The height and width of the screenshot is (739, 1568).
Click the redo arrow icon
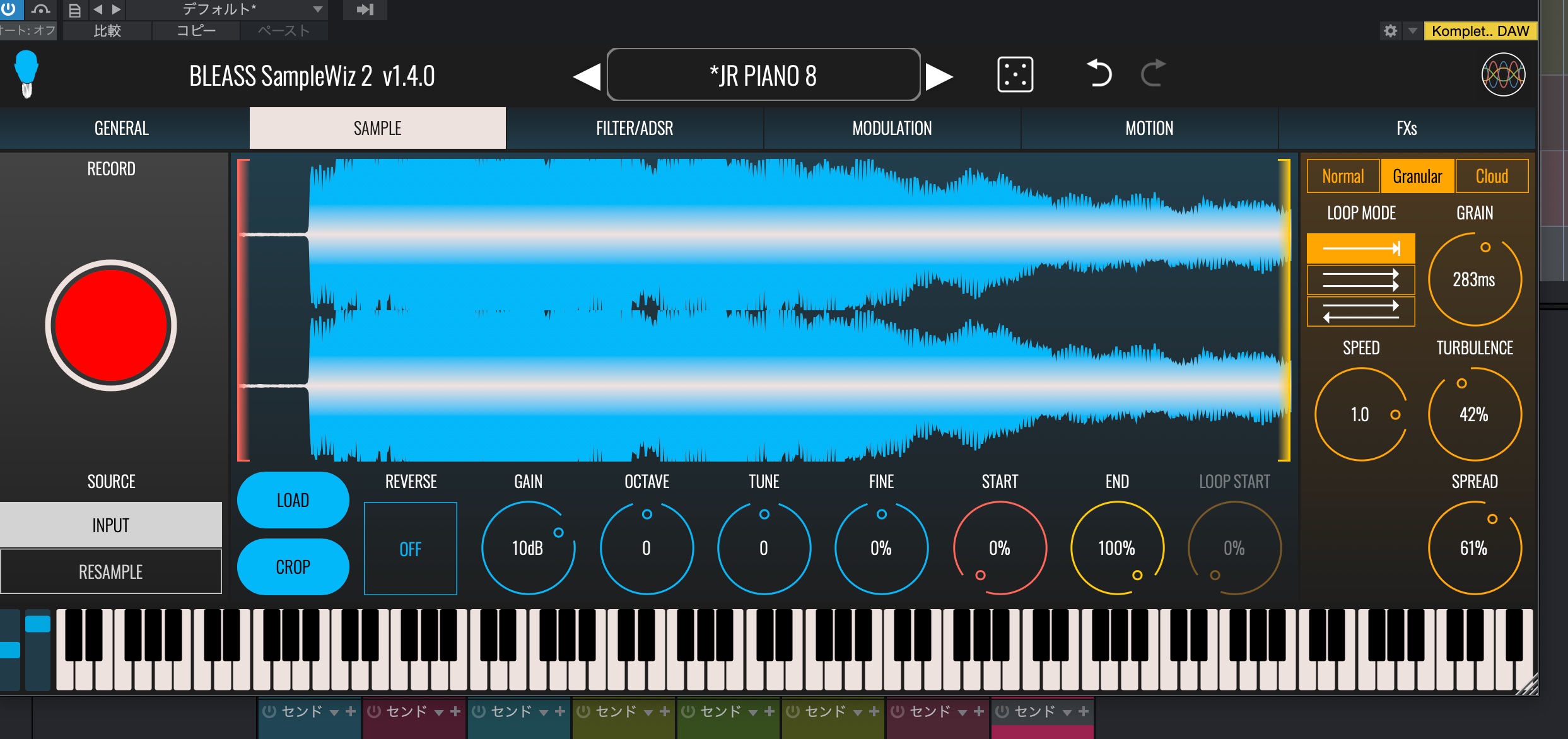(x=1153, y=74)
